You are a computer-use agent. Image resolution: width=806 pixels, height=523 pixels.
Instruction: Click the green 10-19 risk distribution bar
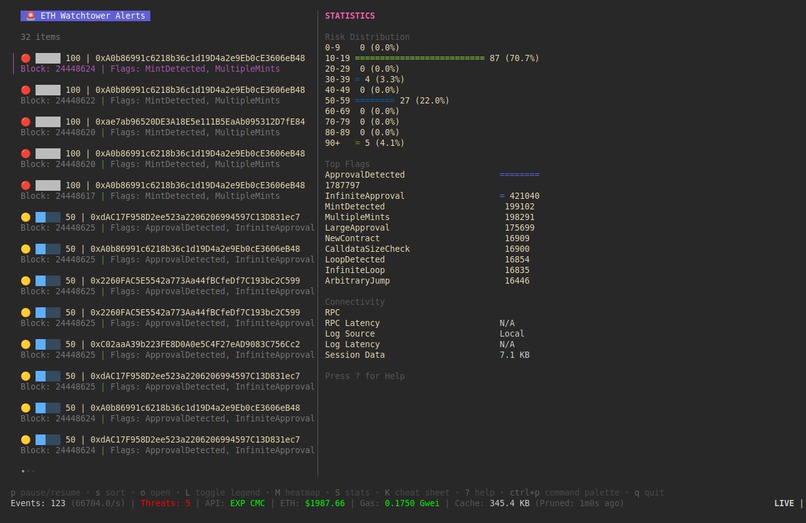pos(419,58)
